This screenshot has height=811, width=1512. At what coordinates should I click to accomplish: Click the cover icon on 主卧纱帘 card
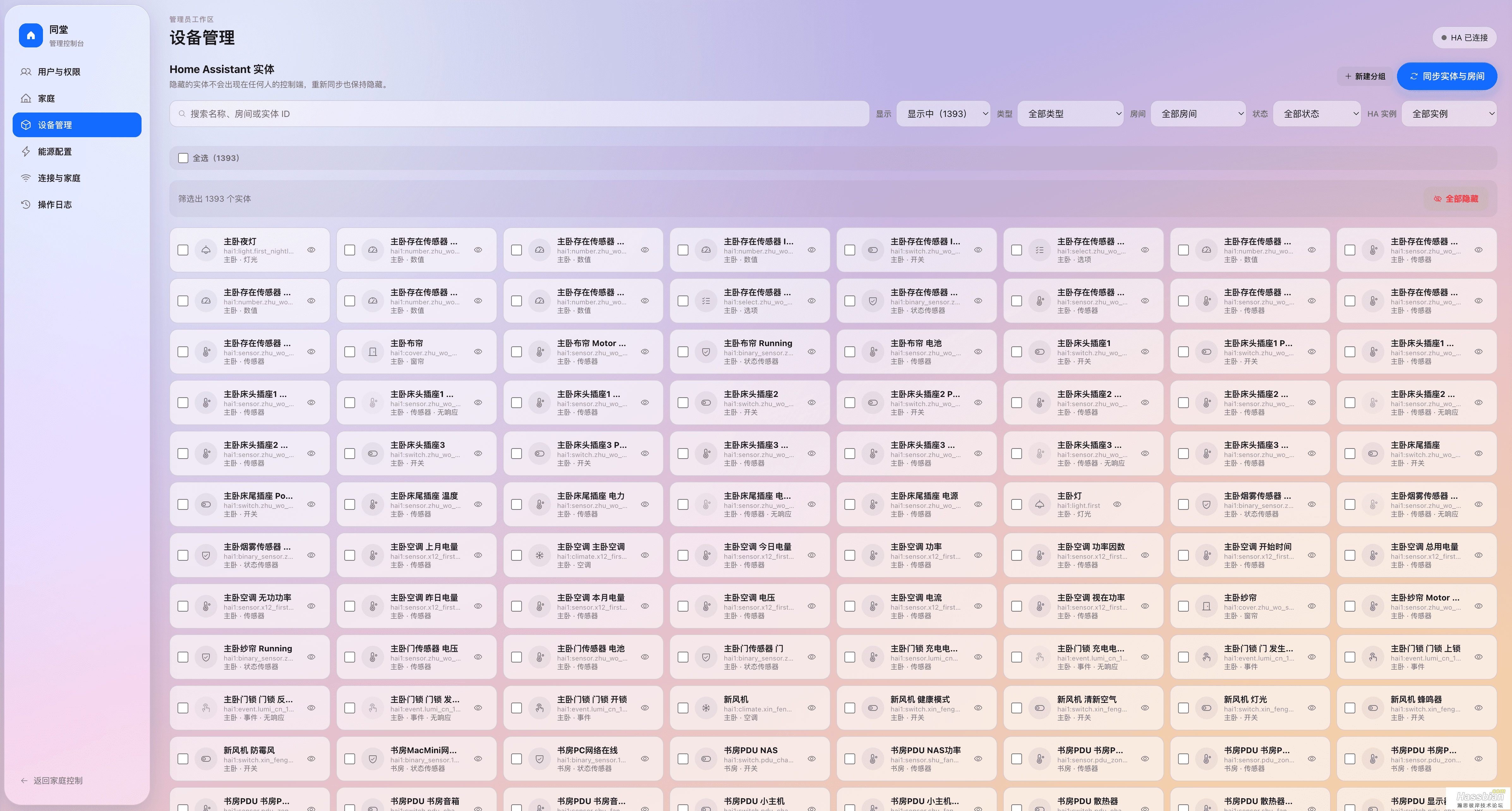pos(1206,607)
